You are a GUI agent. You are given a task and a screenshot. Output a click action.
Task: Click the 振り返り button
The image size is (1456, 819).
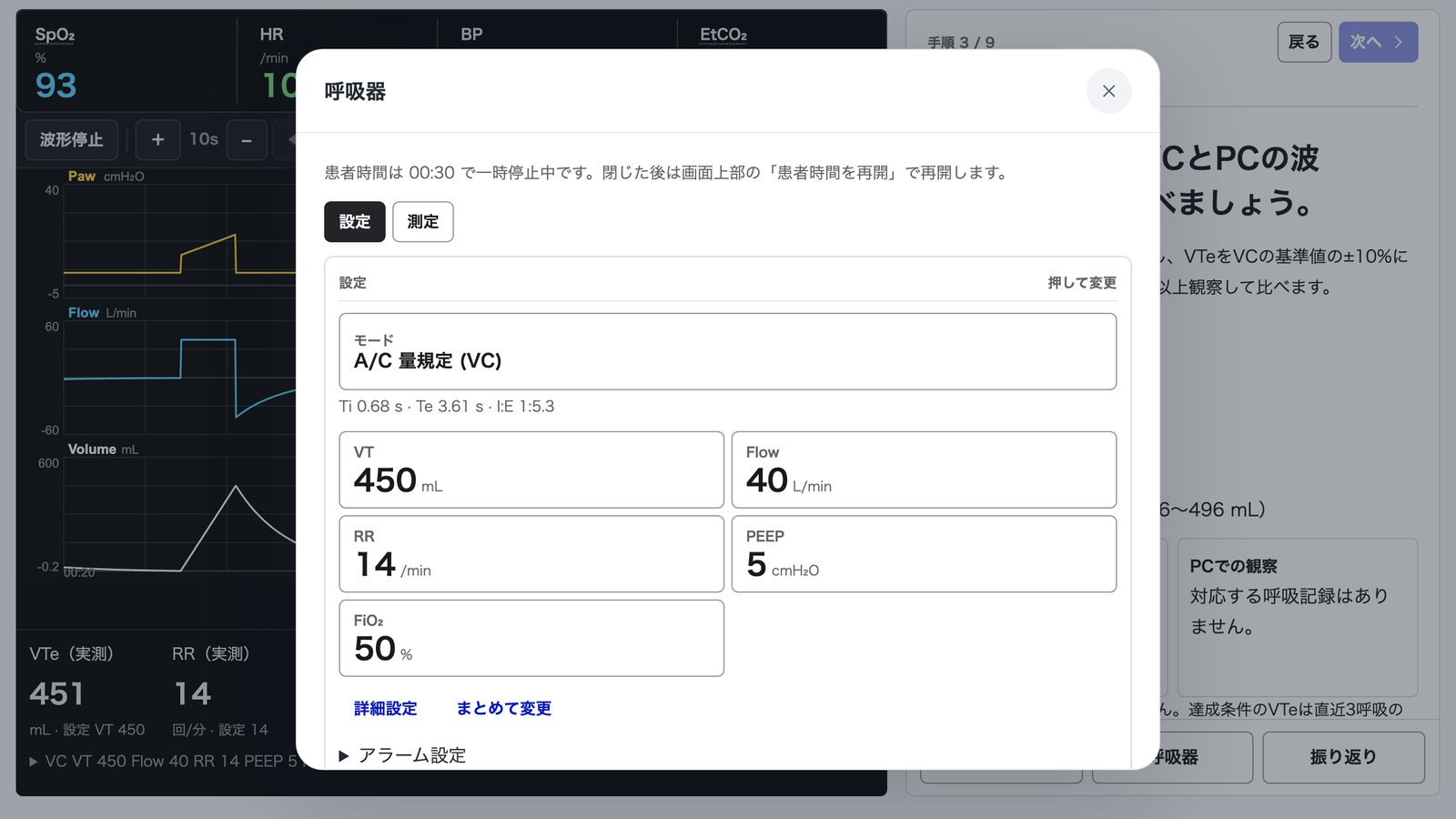point(1343,757)
